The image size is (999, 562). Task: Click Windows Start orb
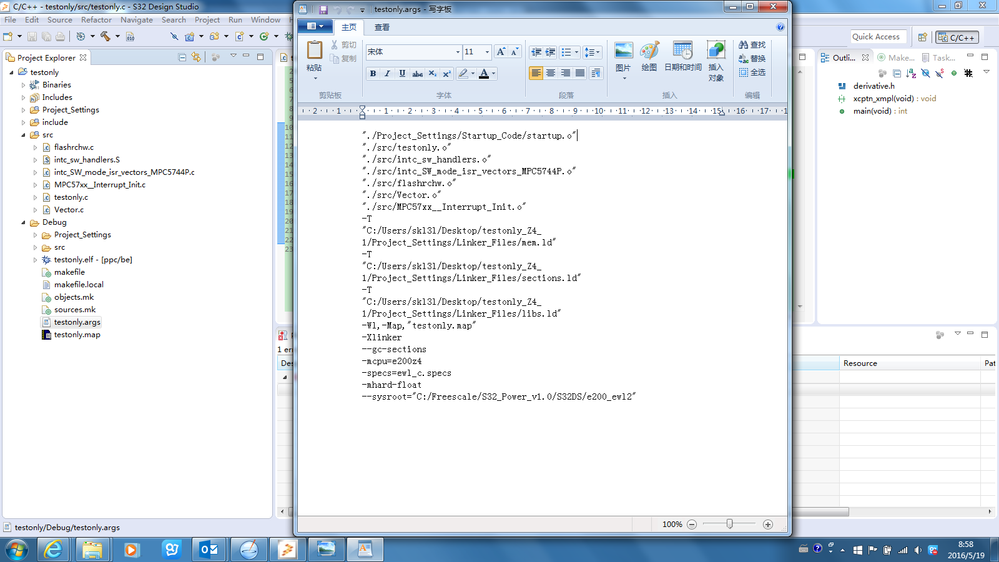[16, 549]
